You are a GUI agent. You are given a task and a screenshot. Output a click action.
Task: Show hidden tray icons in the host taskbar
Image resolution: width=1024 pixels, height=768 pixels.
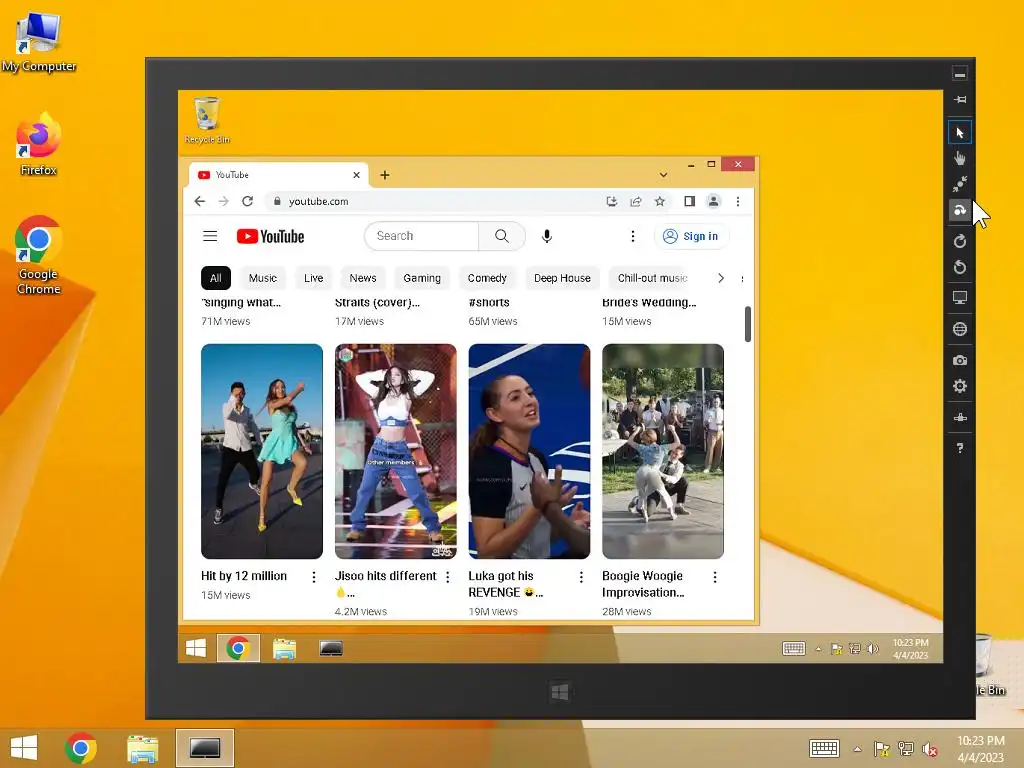(x=857, y=749)
